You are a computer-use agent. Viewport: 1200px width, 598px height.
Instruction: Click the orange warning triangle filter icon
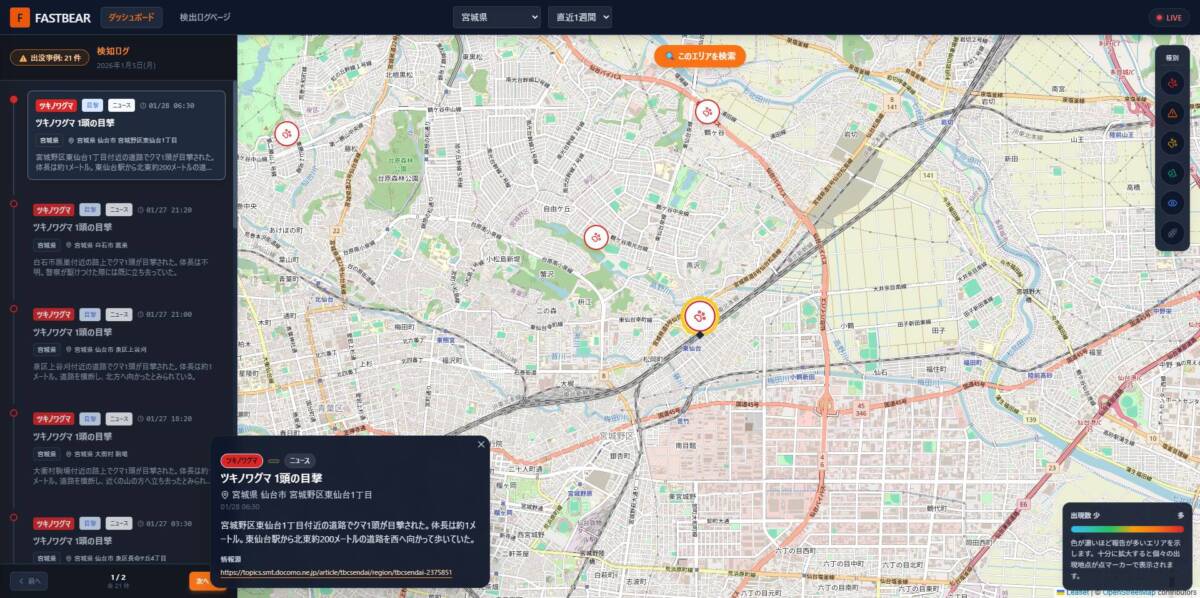click(x=1174, y=112)
